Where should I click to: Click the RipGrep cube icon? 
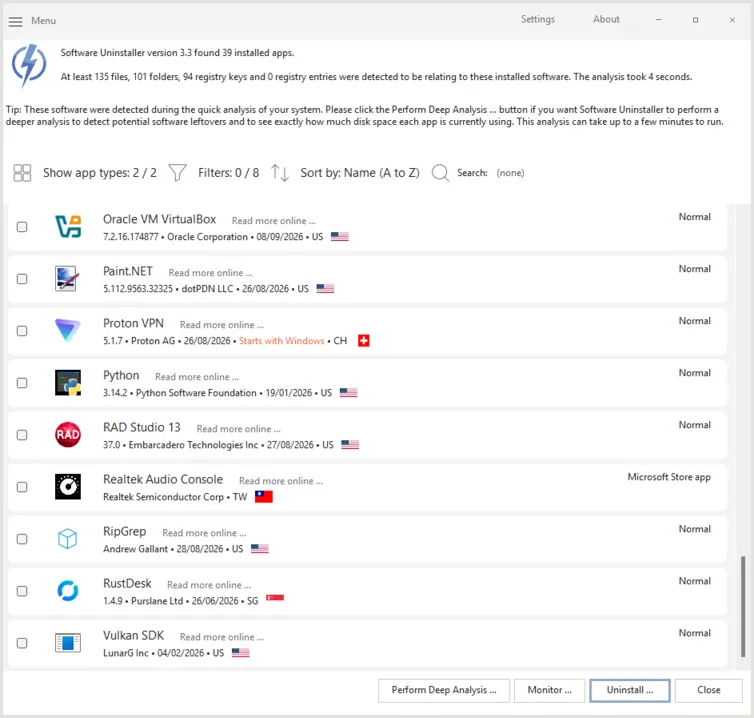coord(67,539)
